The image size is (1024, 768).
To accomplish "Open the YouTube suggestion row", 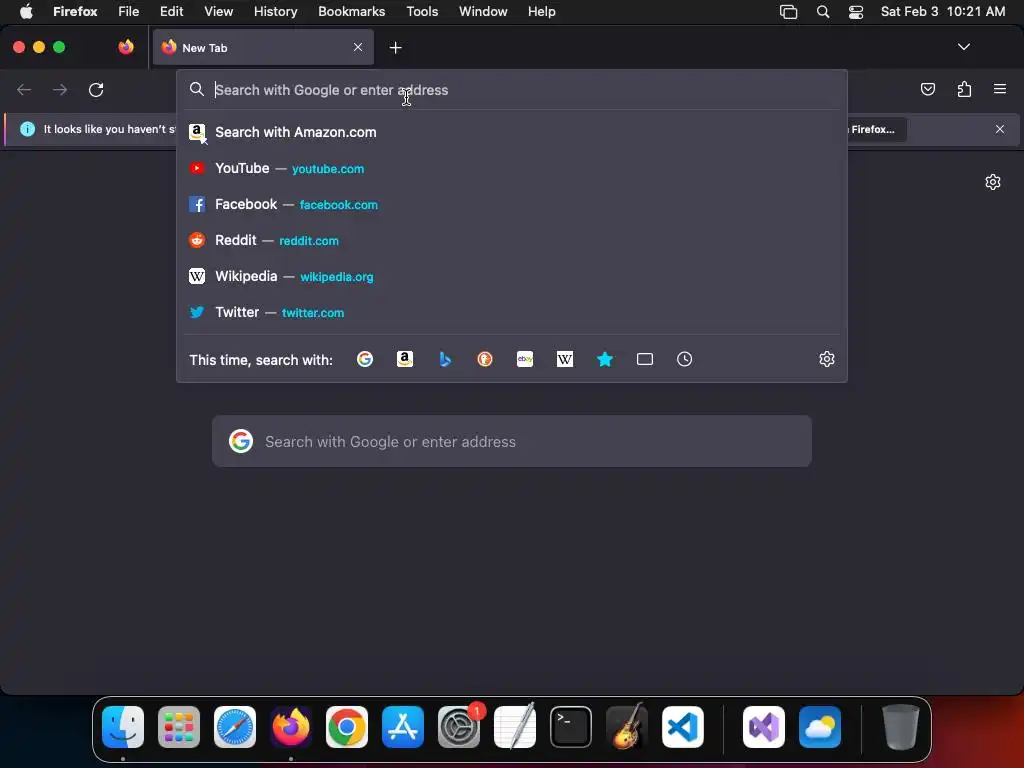I will tap(512, 168).
